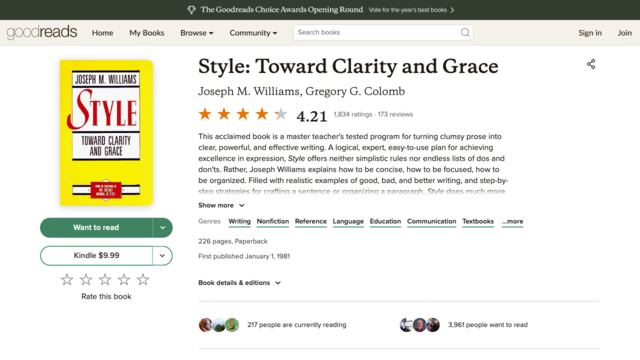Image resolution: width=640 pixels, height=360 pixels.
Task: Show more genres with '...more'
Action: [513, 221]
